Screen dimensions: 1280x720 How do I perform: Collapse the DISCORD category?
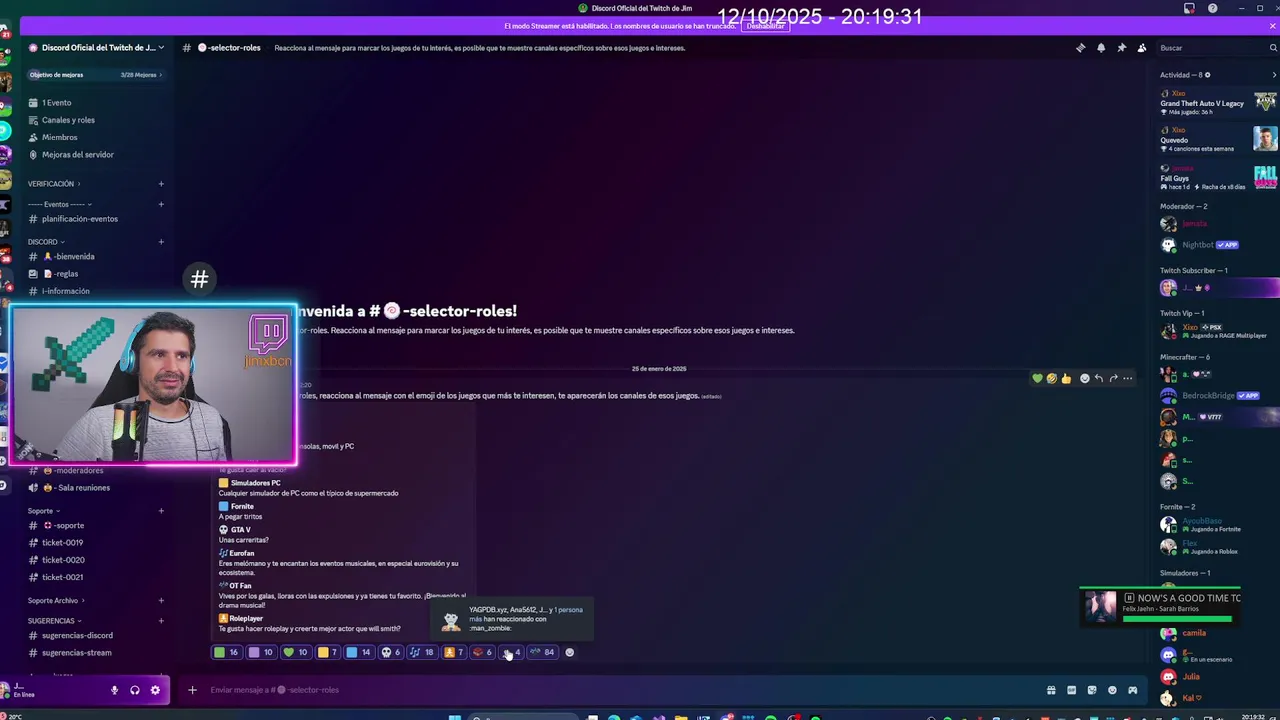tap(46, 242)
